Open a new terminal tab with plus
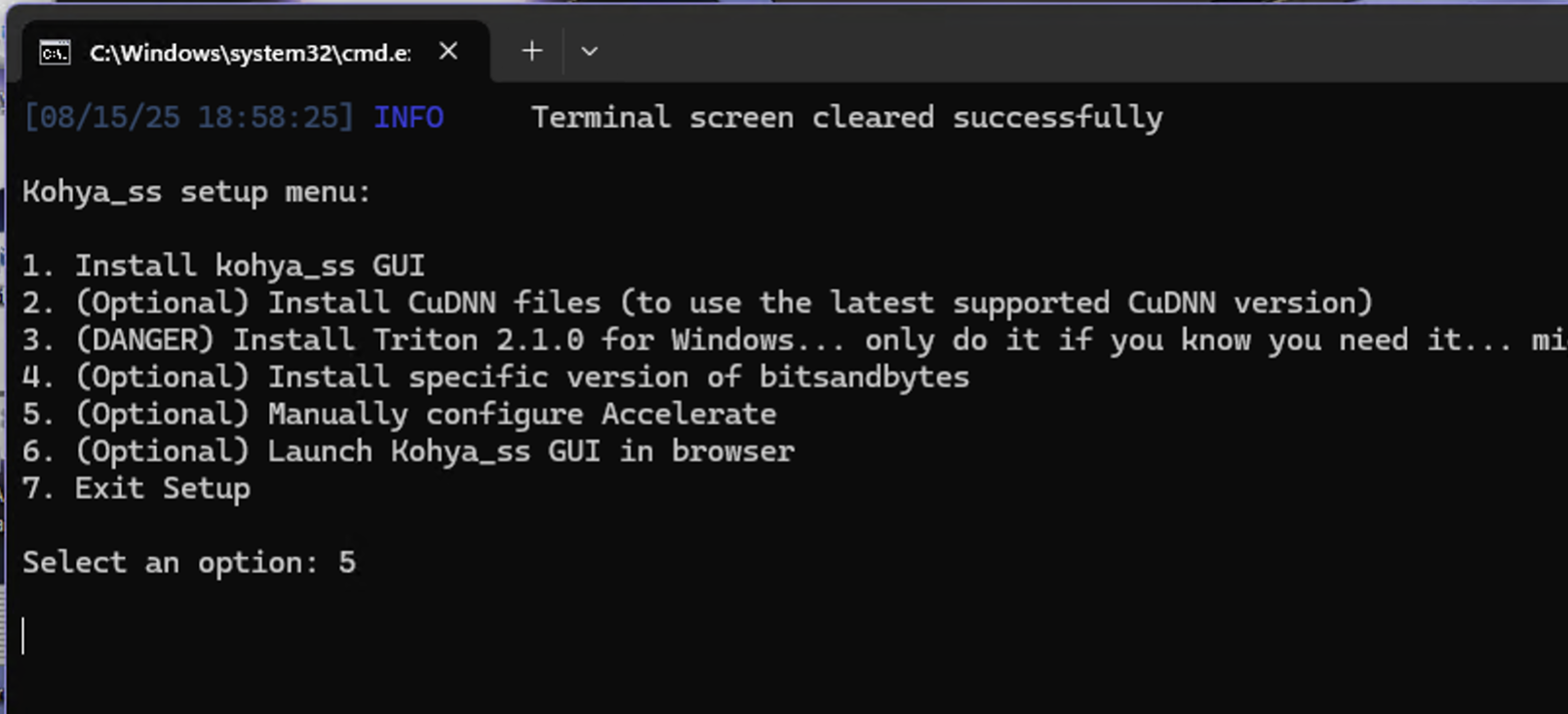 [x=531, y=52]
